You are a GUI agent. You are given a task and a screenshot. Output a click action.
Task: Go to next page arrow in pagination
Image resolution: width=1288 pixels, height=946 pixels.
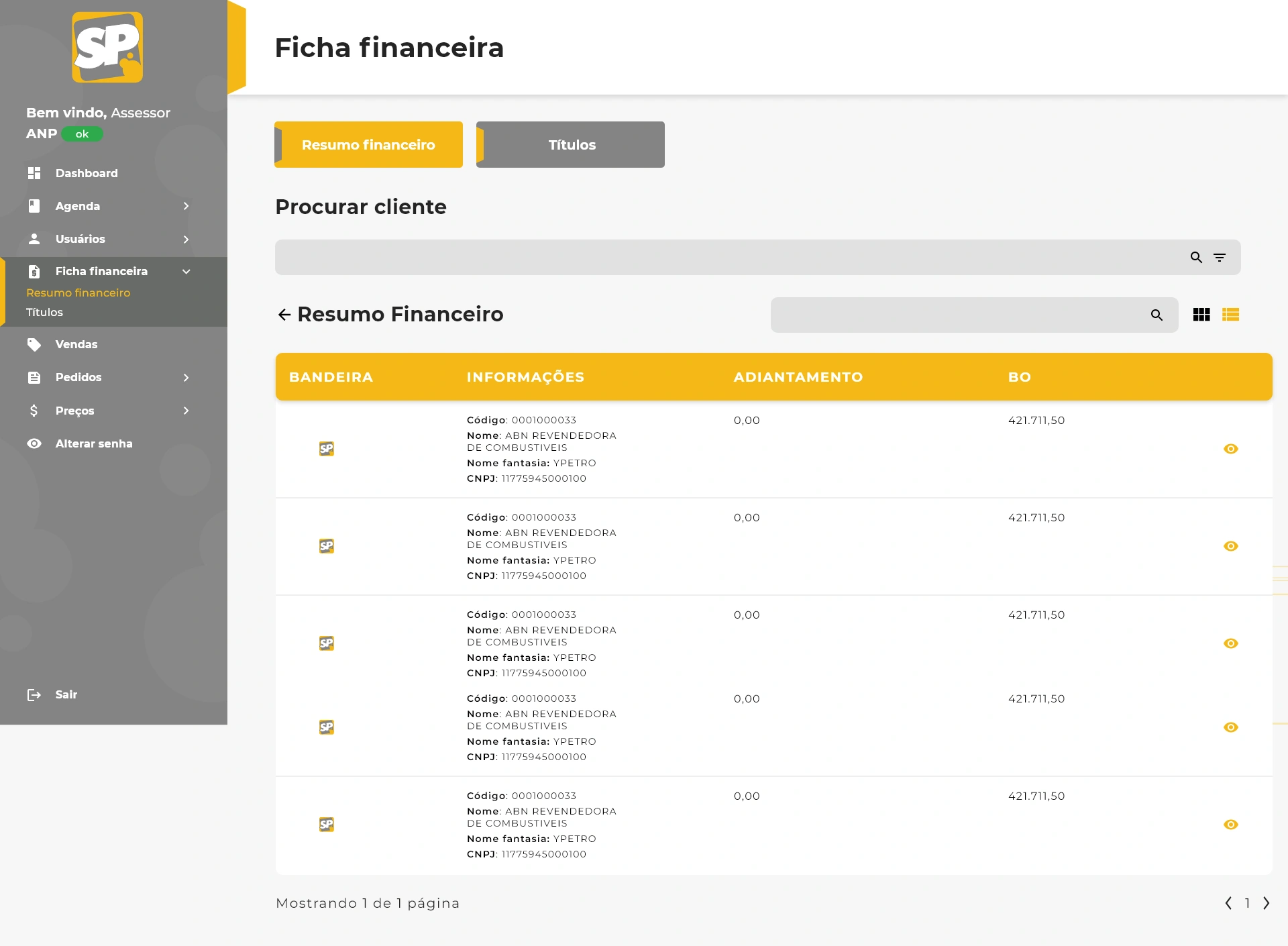pos(1266,903)
